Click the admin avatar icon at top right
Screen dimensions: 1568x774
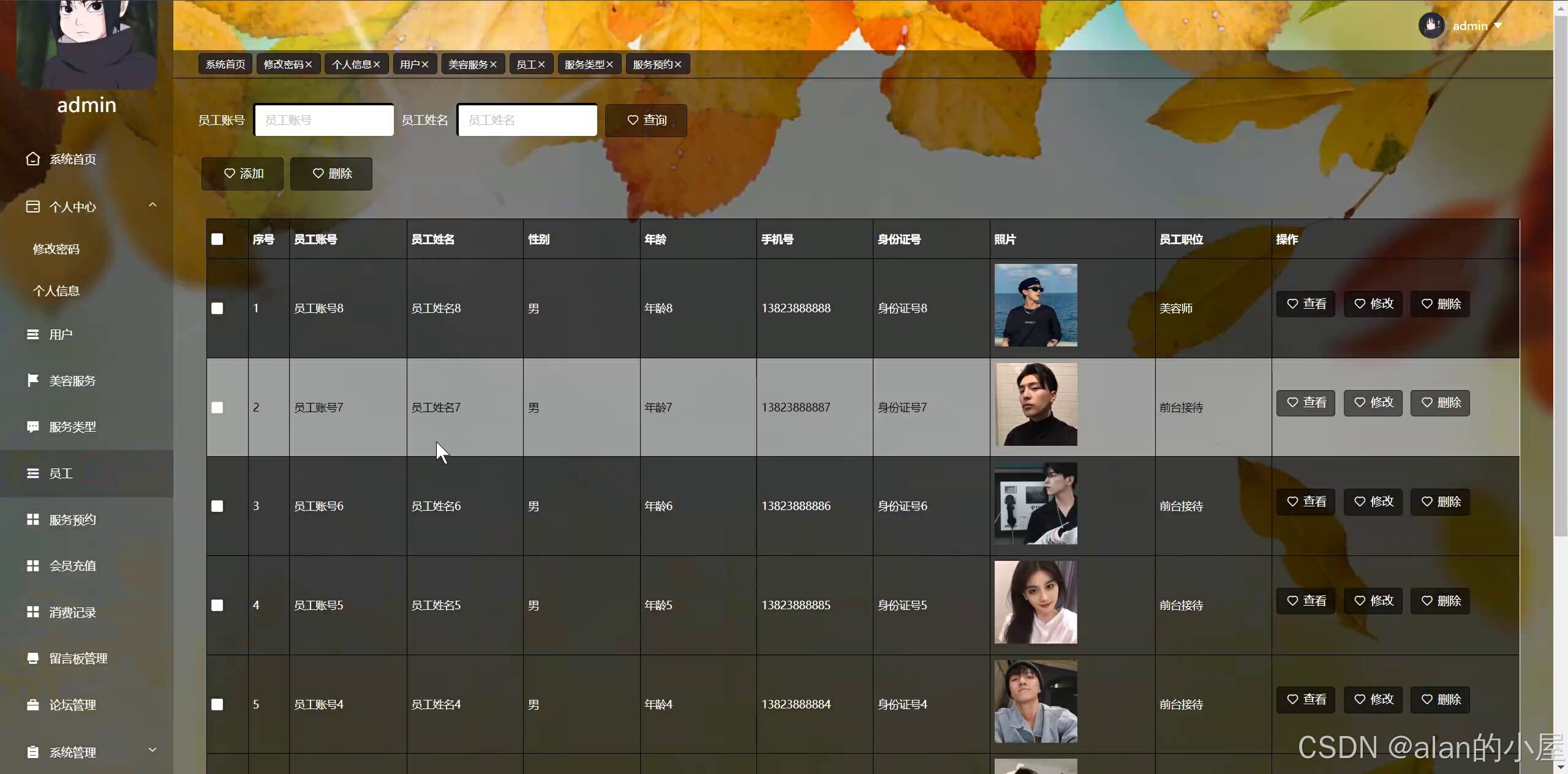pos(1431,26)
